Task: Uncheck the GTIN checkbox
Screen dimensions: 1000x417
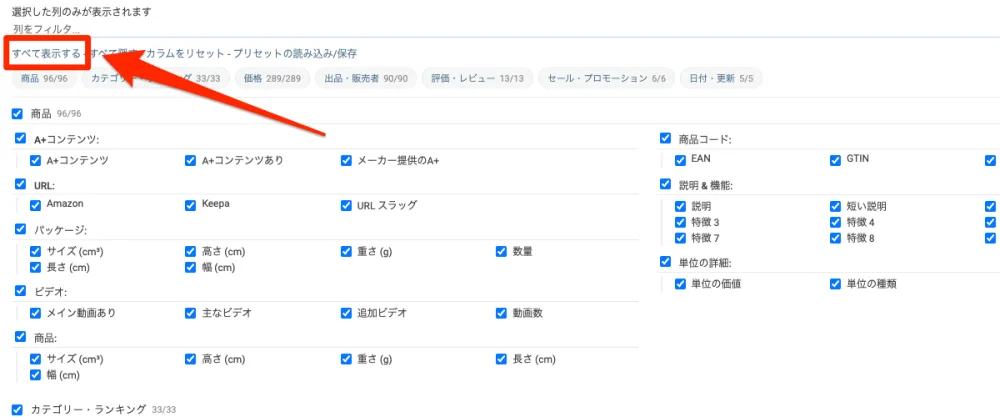Action: (x=835, y=160)
